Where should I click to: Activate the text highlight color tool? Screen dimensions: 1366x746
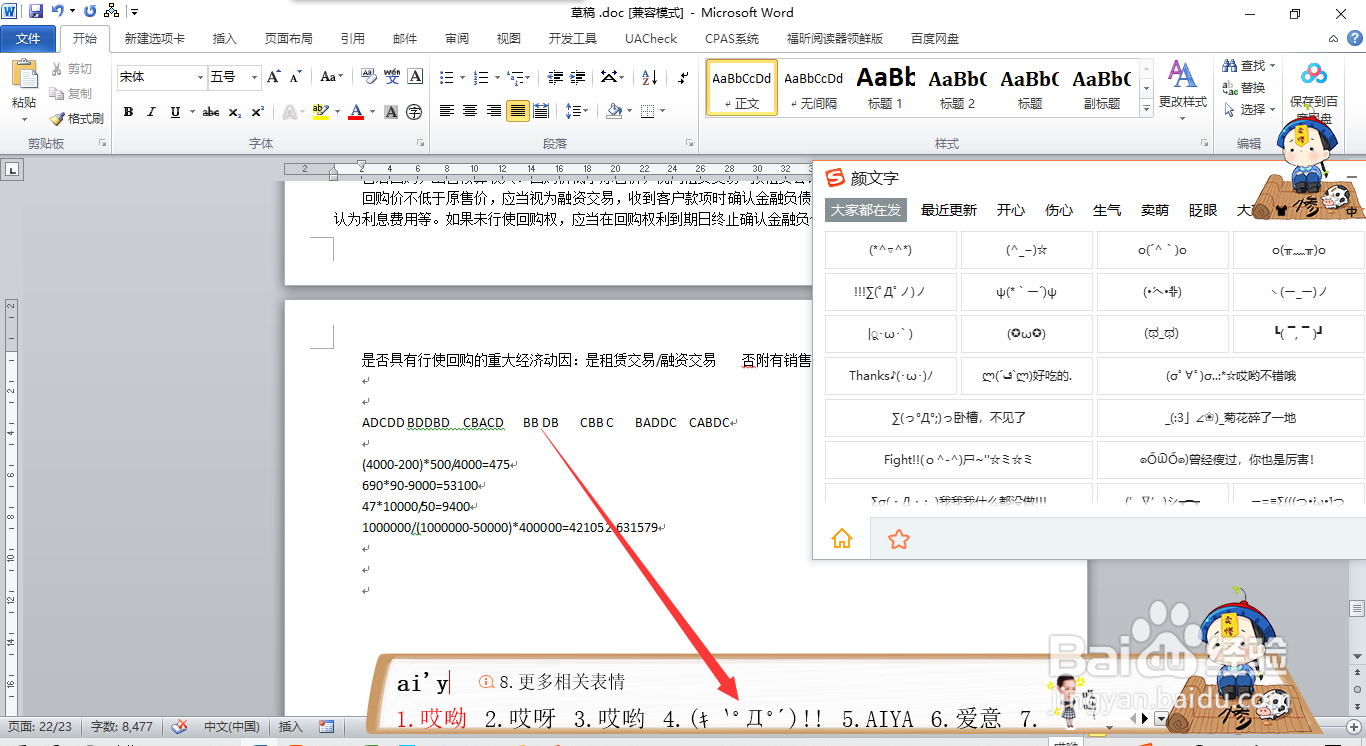[x=322, y=111]
